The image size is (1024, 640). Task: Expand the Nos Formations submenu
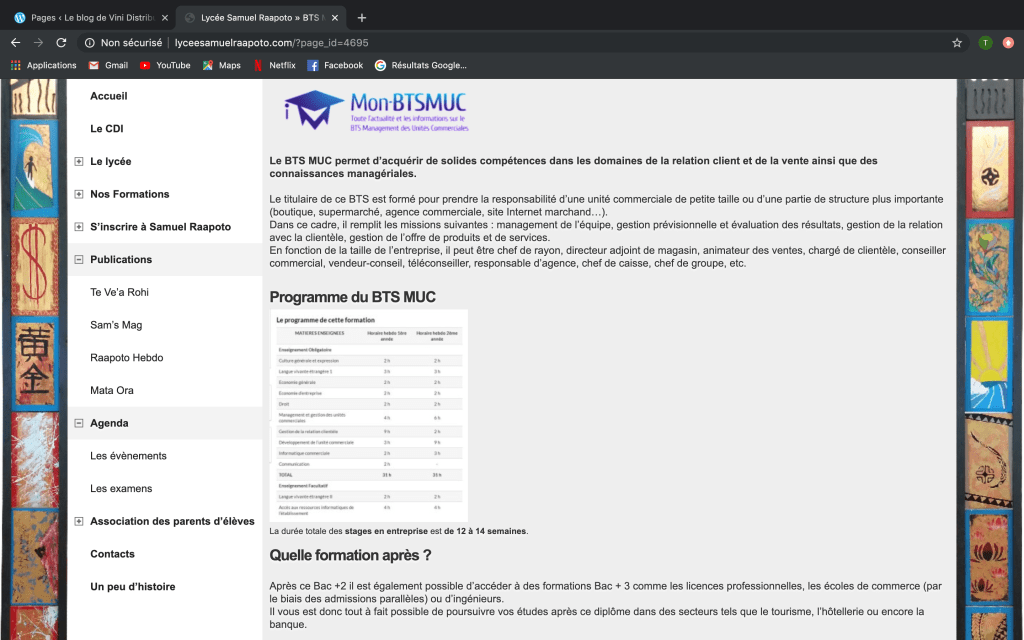pyautogui.click(x=79, y=194)
